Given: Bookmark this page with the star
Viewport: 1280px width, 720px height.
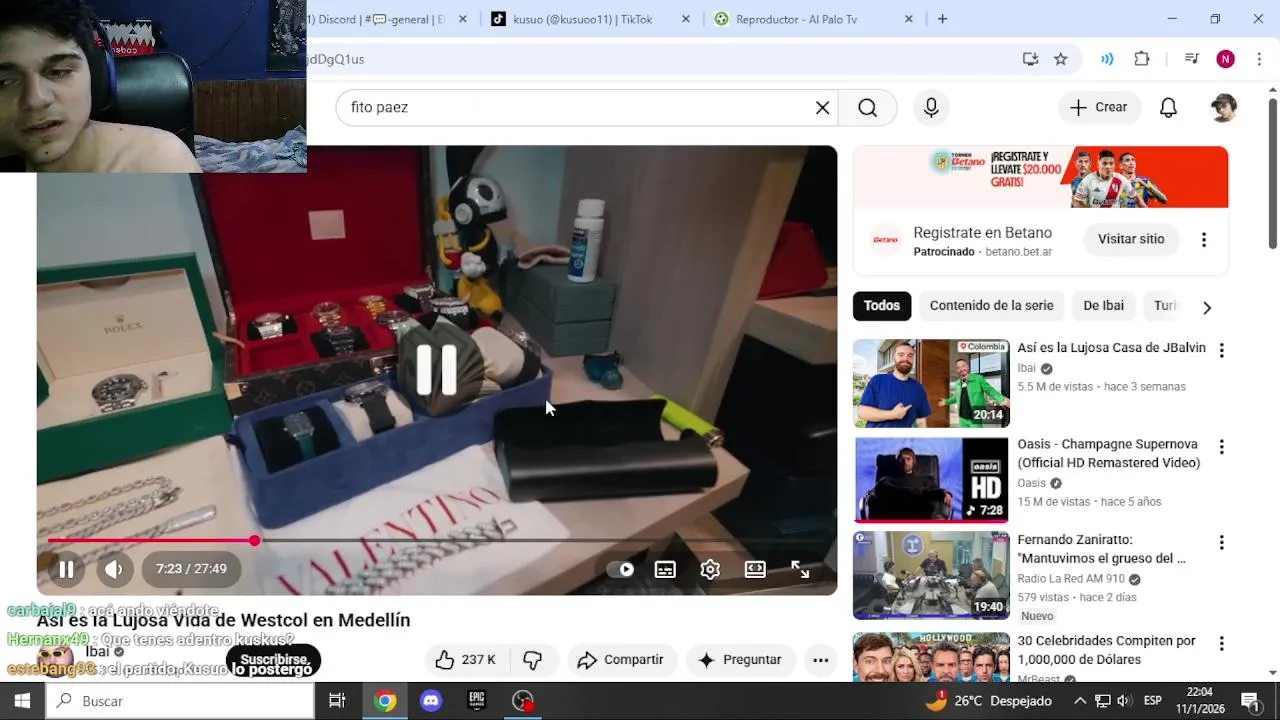Looking at the screenshot, I should (x=1061, y=59).
